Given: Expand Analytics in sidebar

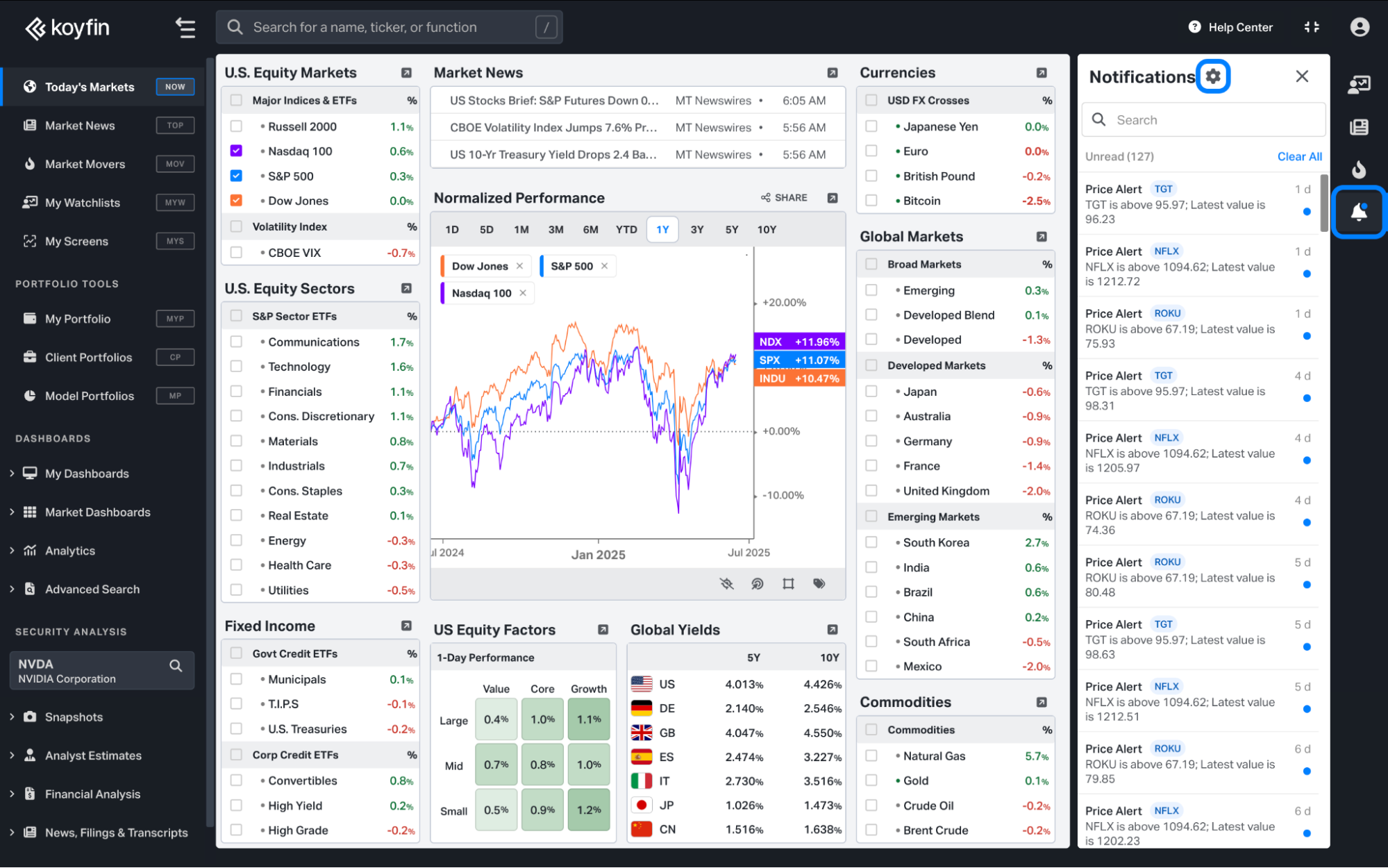Looking at the screenshot, I should [12, 551].
